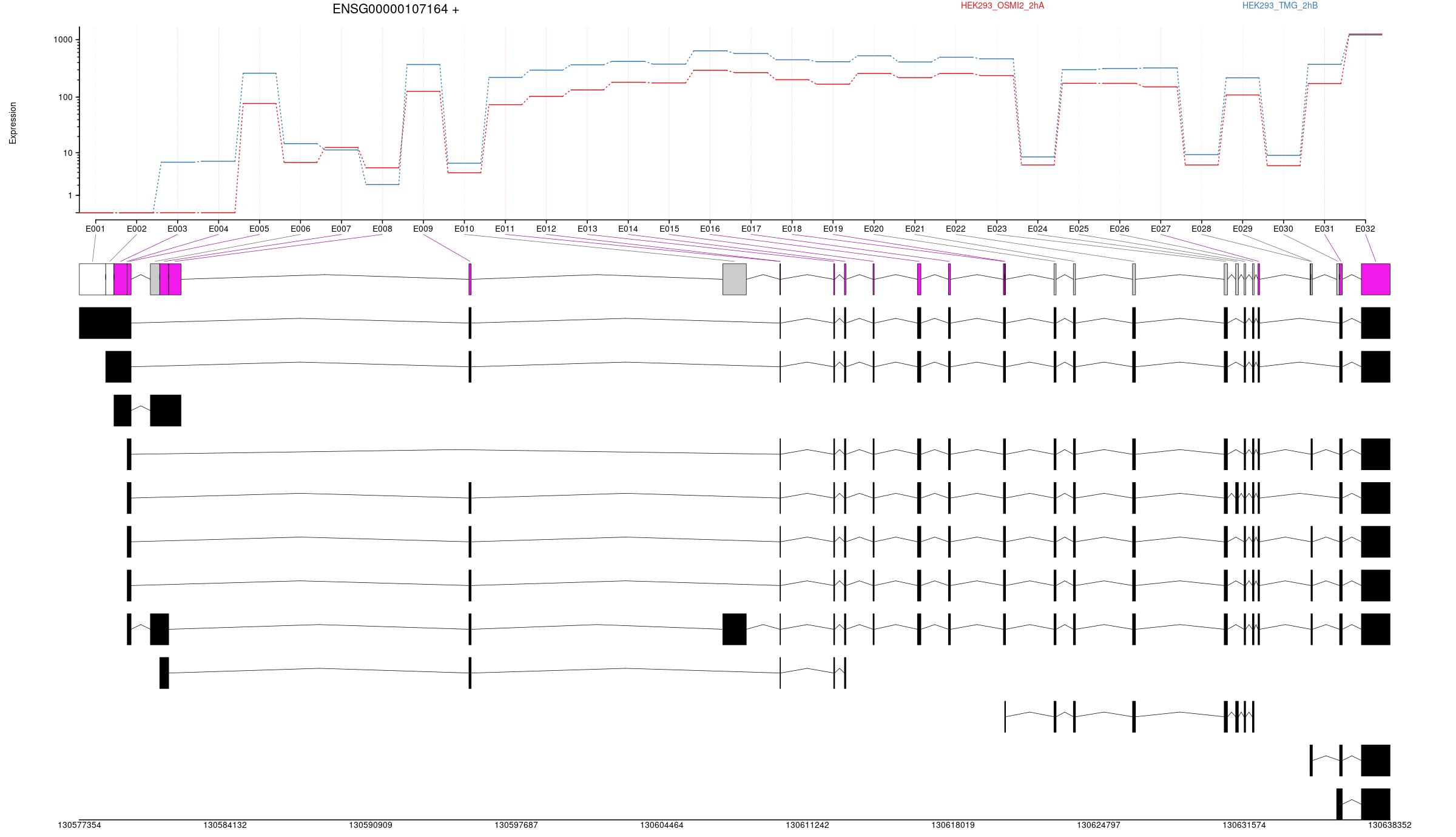The image size is (1456, 837).
Task: Click exon label E002
Action: (136, 229)
